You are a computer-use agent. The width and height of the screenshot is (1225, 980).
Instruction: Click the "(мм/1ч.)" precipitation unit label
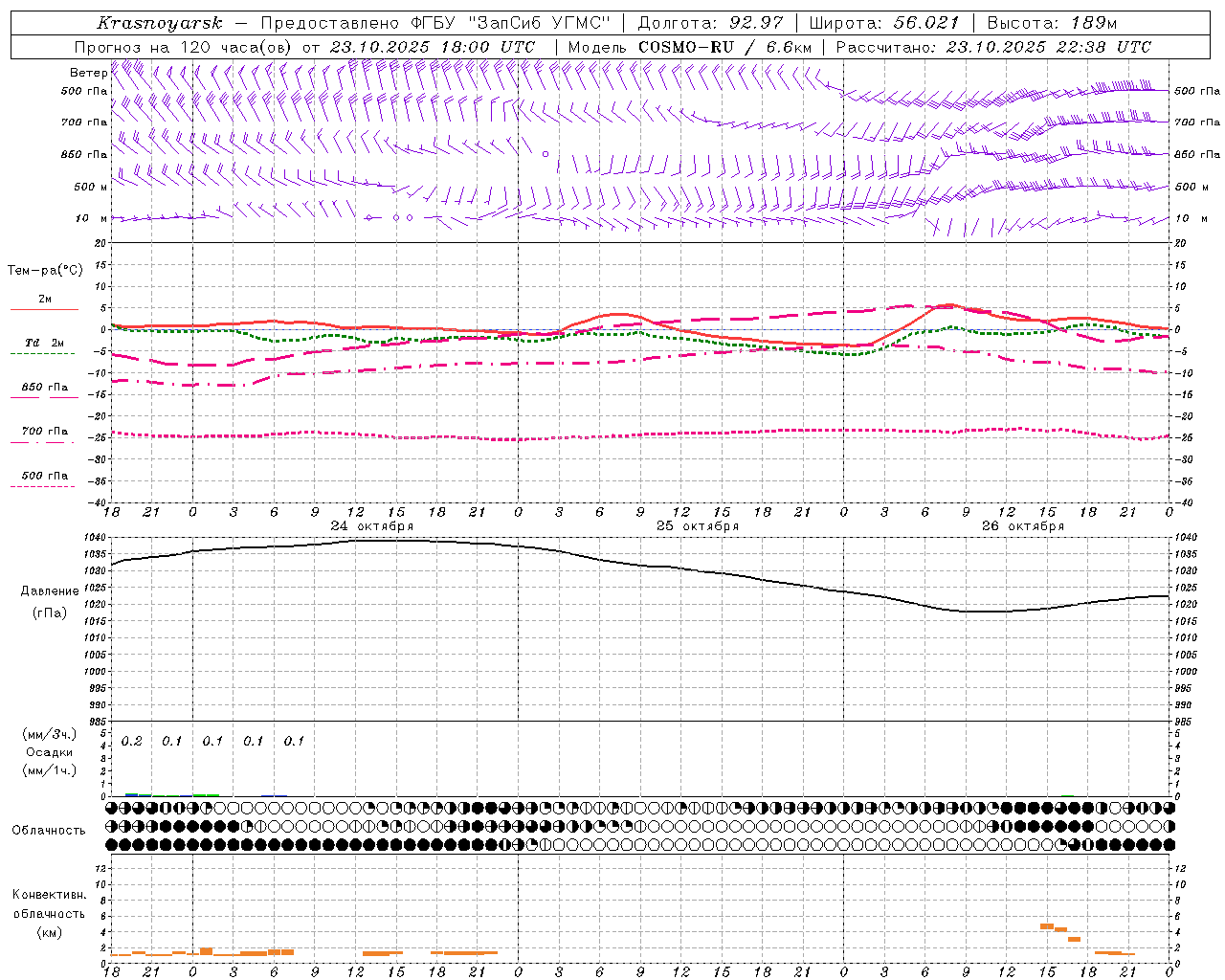(x=50, y=770)
